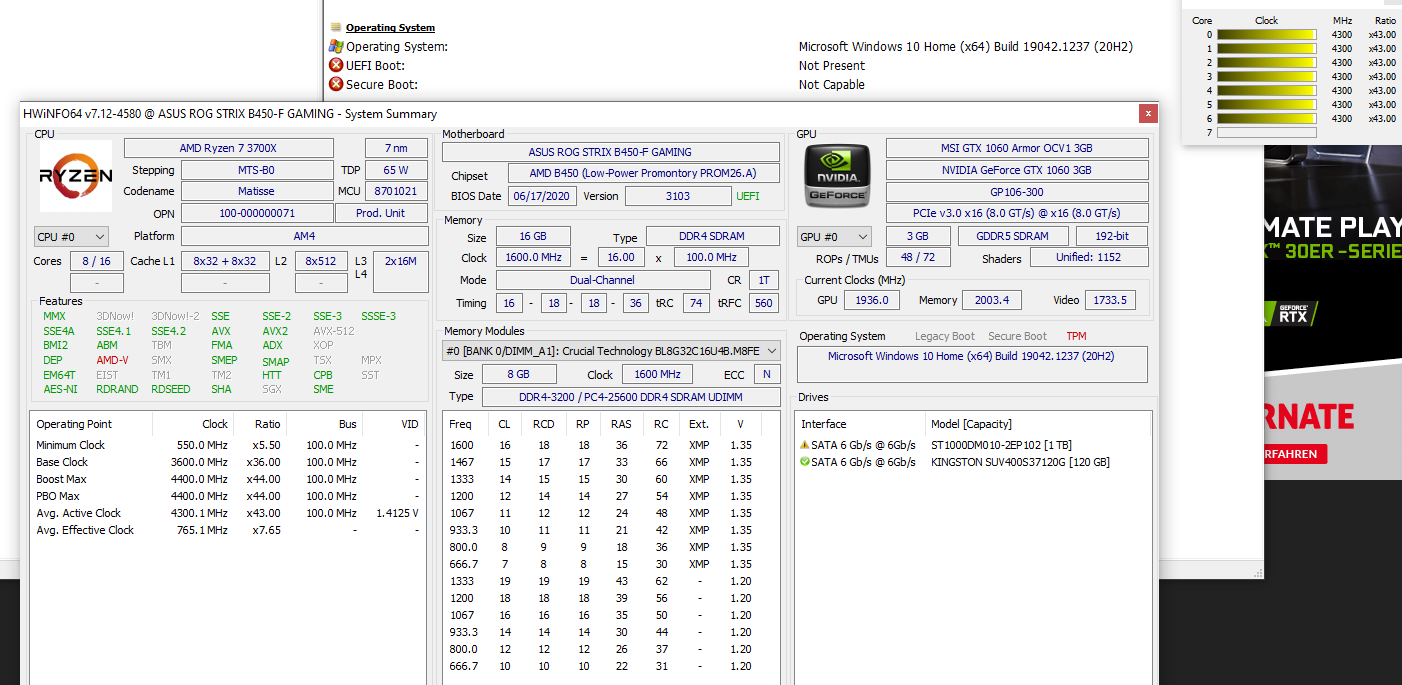Click the red AMD-V feature label

[112, 360]
